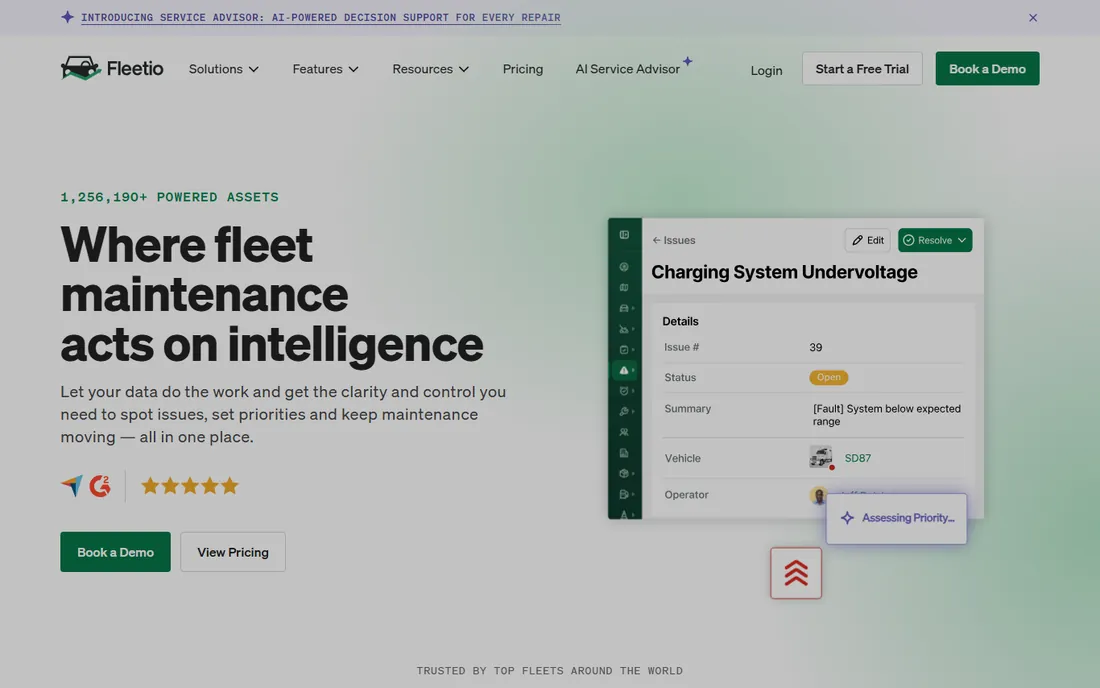Click the dashboard circle icon in sidebar
Screen dimensions: 1100x688
pos(624,267)
